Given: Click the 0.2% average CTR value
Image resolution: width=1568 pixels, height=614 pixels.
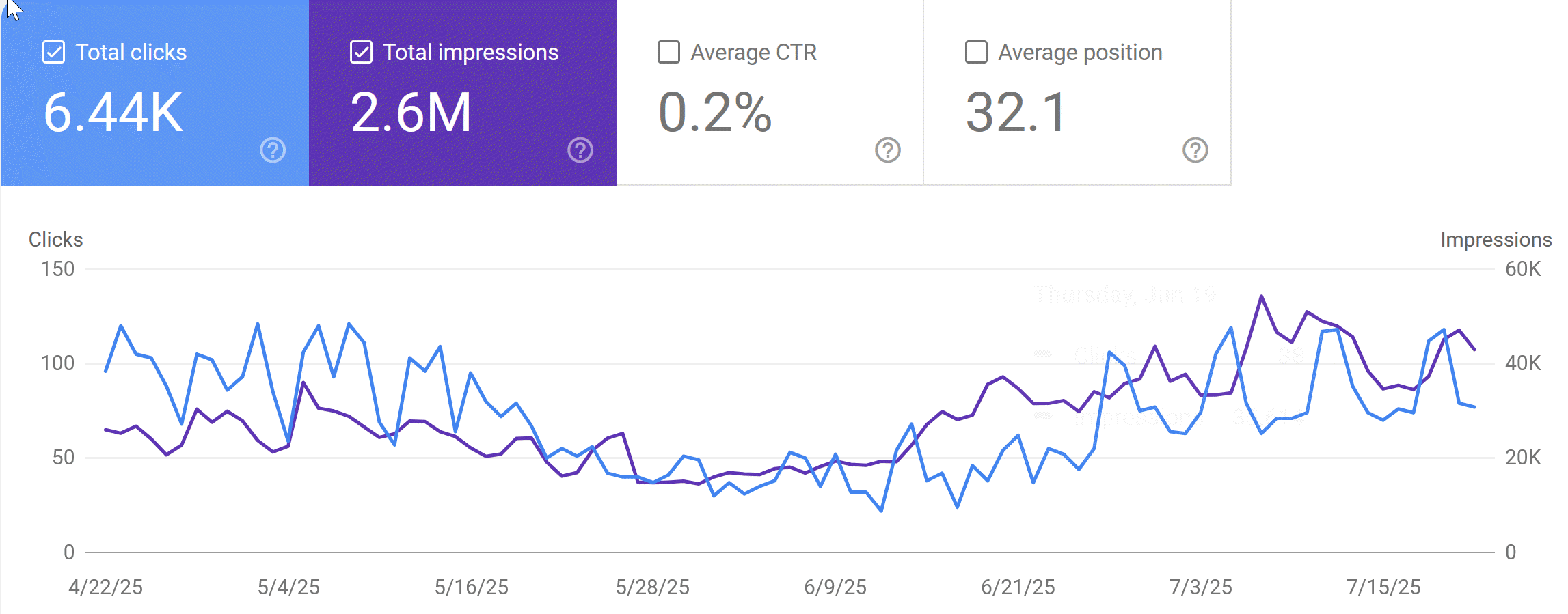Looking at the screenshot, I should (x=715, y=113).
